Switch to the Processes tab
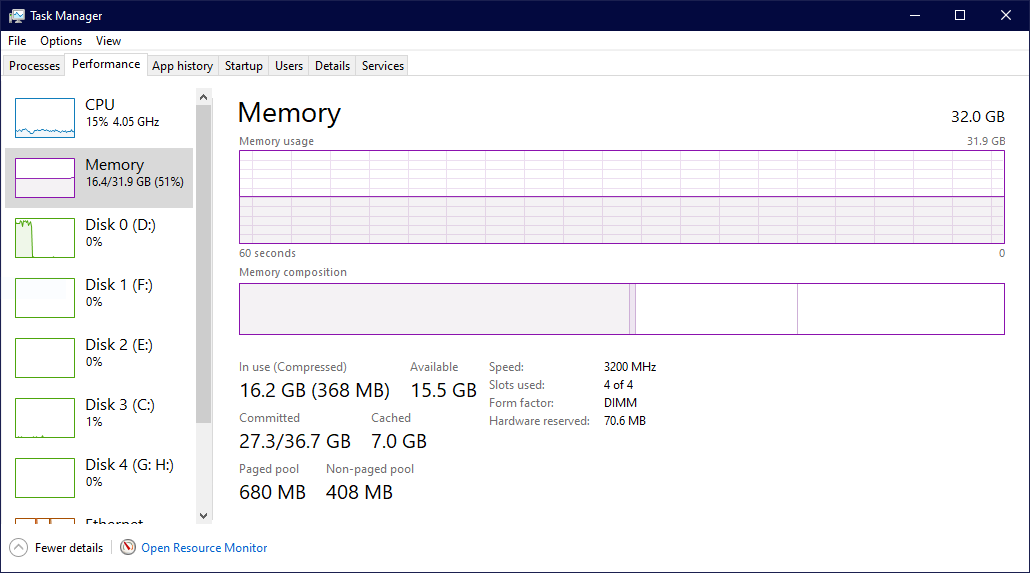This screenshot has height=573, width=1030. coord(35,66)
